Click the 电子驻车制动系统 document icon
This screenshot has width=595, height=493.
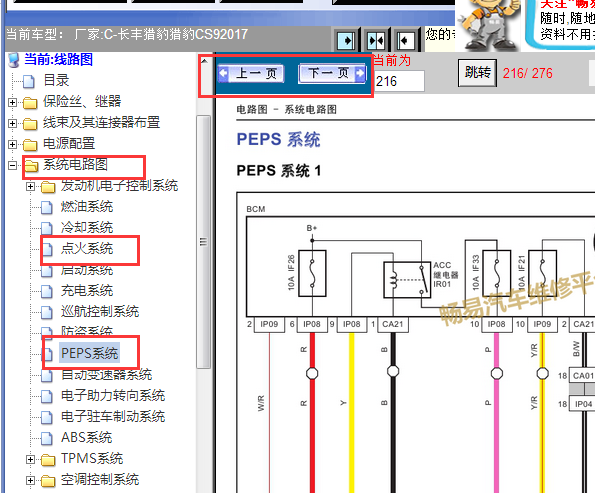pyautogui.click(x=47, y=417)
